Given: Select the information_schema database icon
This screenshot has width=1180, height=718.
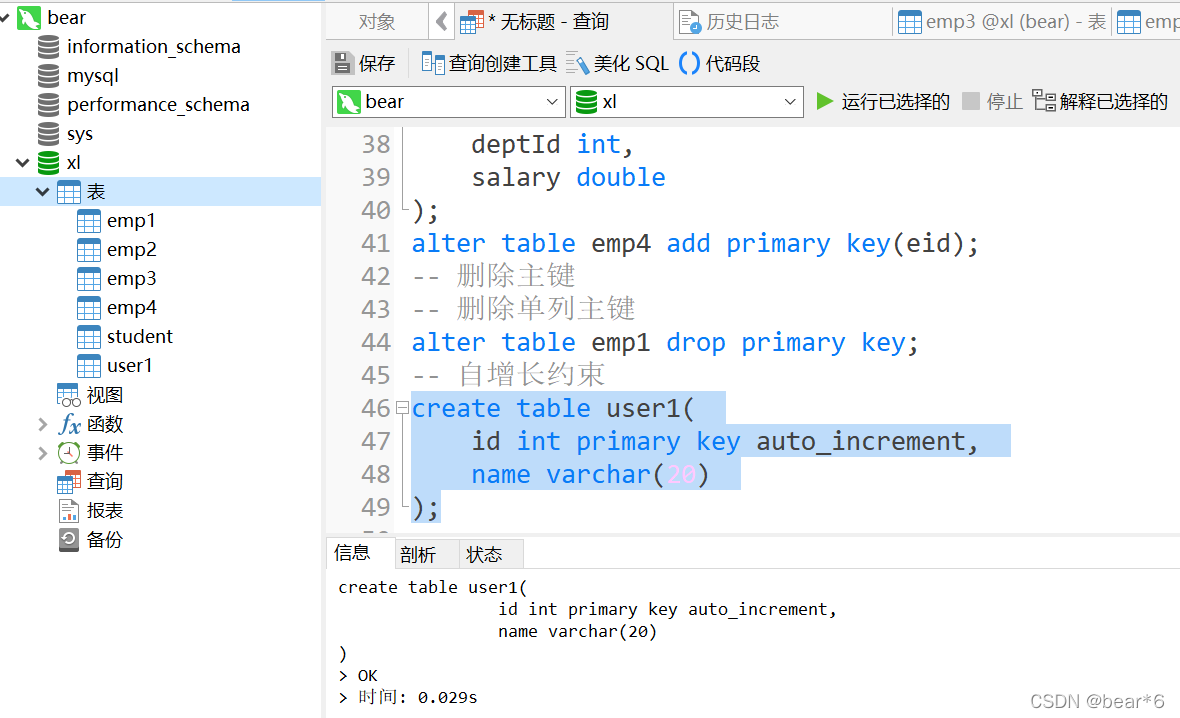Looking at the screenshot, I should [x=48, y=47].
